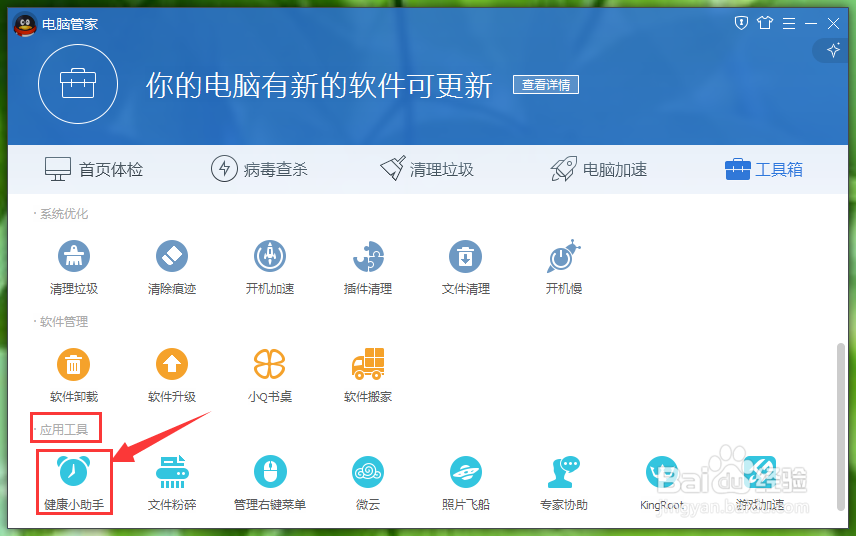Open the 软件升级 up-arrow icon
This screenshot has width=856, height=536.
172,364
